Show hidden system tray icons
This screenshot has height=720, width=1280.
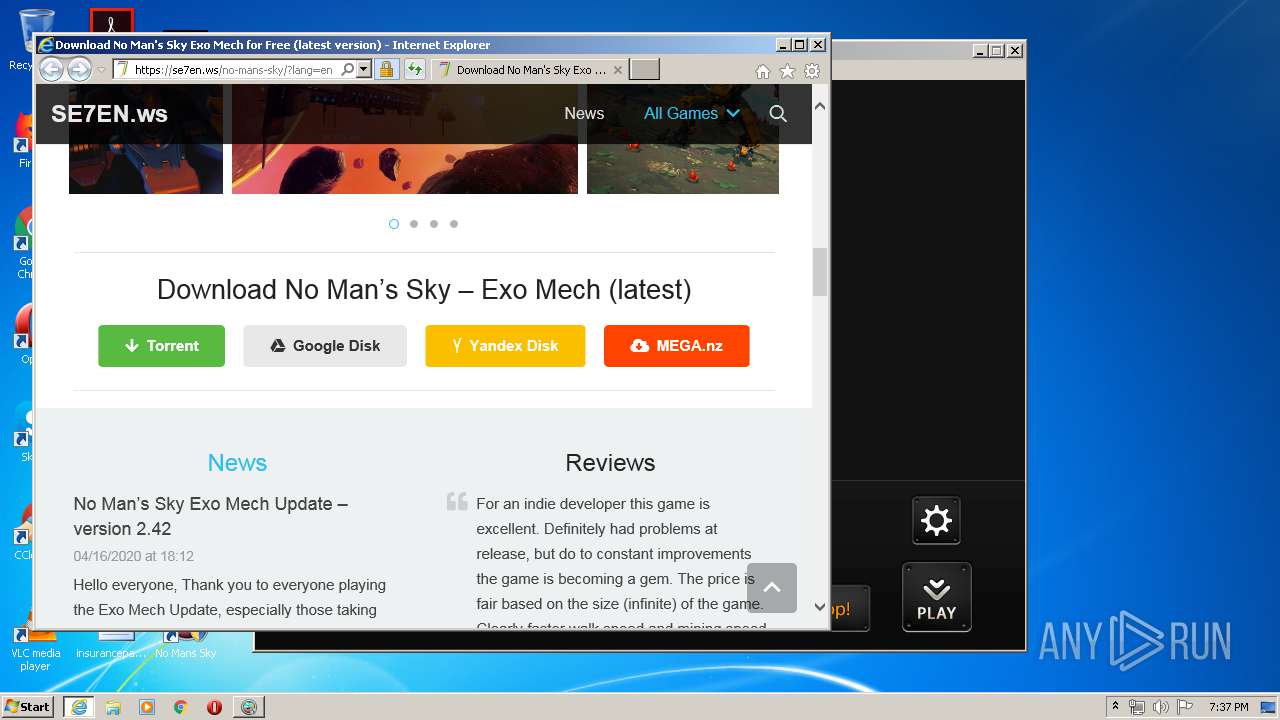tap(1116, 707)
